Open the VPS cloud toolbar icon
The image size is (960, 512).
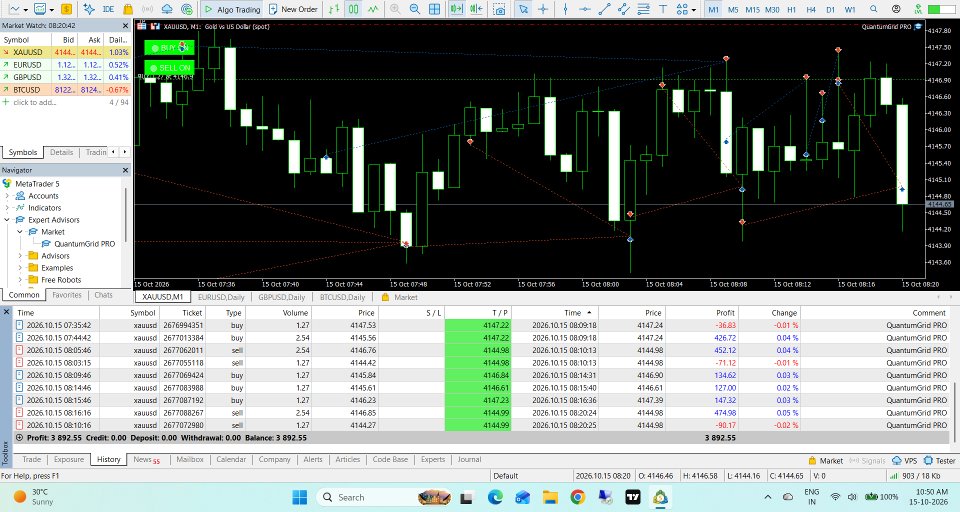[x=167, y=9]
